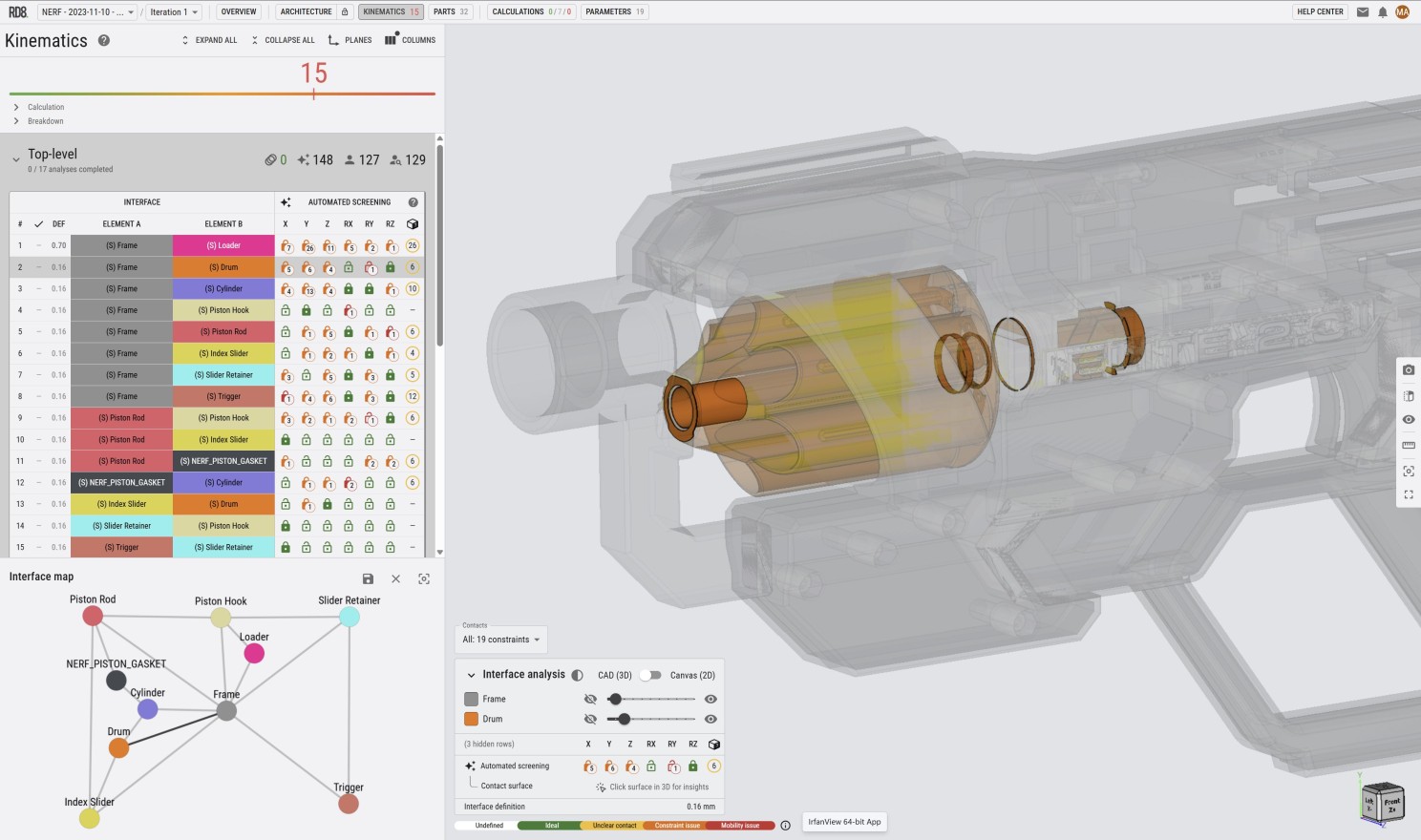This screenshot has width=1421, height=840.
Task: Take a screenshot with the camera icon
Action: tap(1409, 369)
